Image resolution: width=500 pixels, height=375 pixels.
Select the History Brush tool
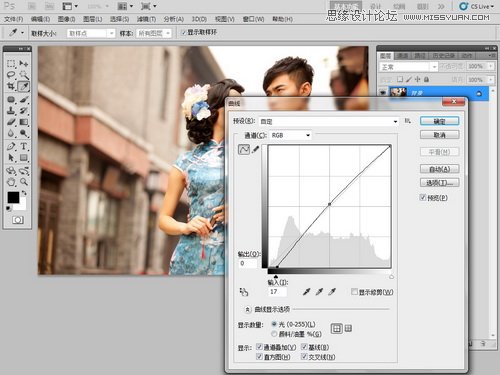(x=24, y=111)
